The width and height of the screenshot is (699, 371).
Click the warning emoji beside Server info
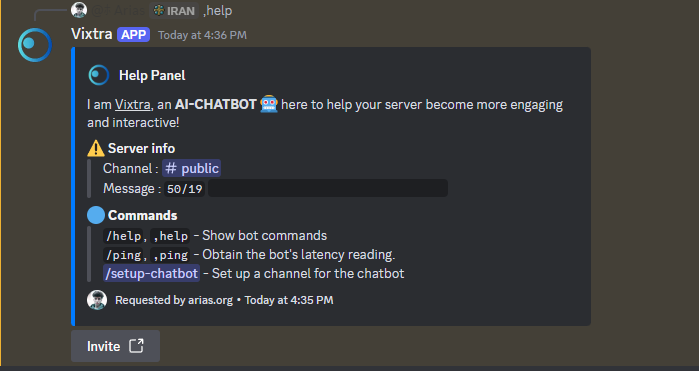(x=96, y=148)
